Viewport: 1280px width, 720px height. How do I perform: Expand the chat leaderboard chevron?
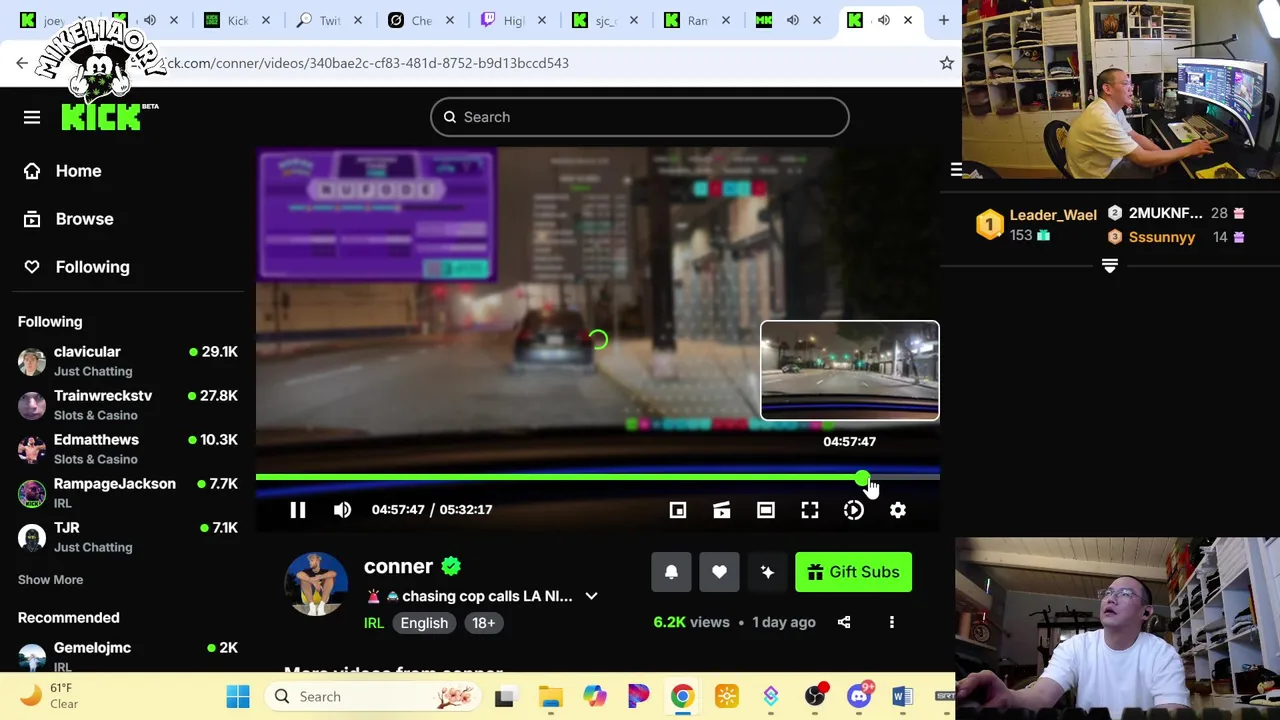pos(1109,266)
